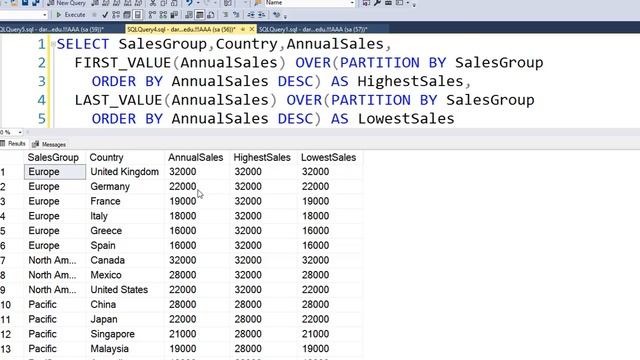Pin the SQLQuery4.sql tab
Image resolution: width=640 pixels, height=360 pixels.
coord(243,29)
